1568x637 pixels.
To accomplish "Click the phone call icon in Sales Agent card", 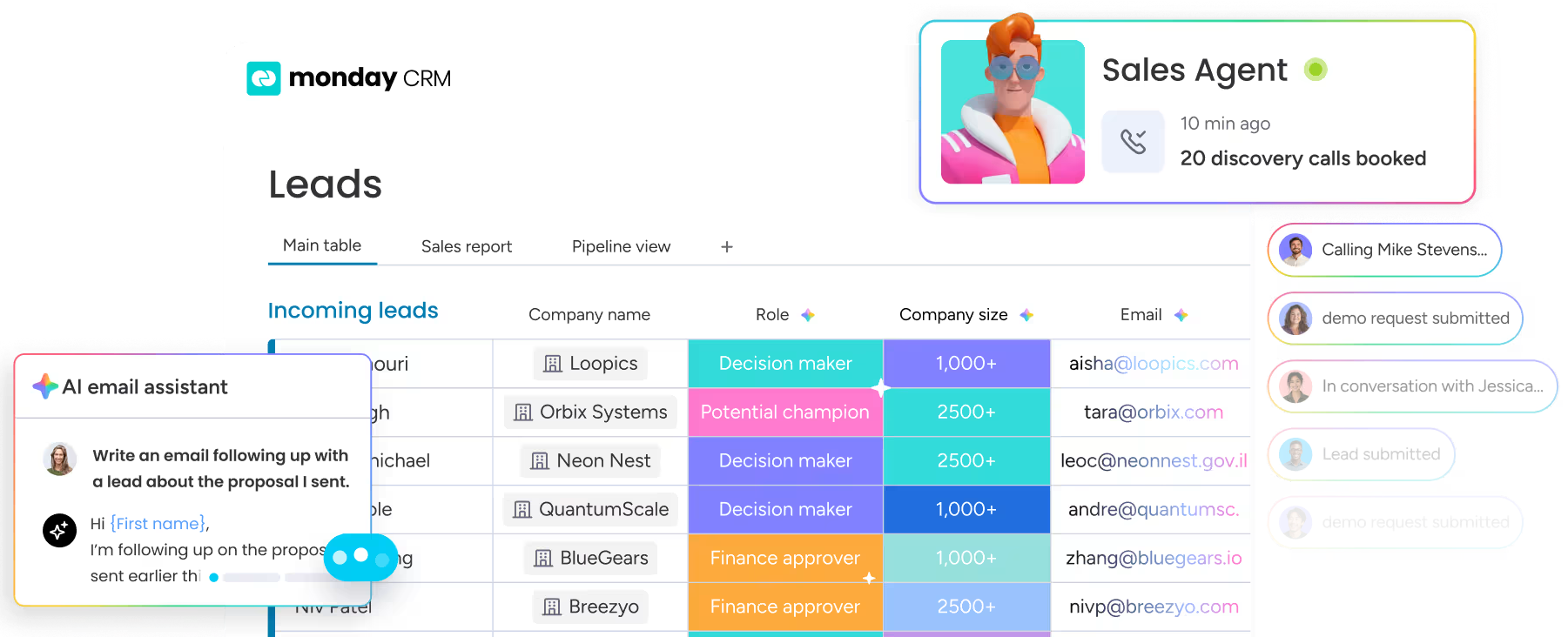I will 1133,141.
